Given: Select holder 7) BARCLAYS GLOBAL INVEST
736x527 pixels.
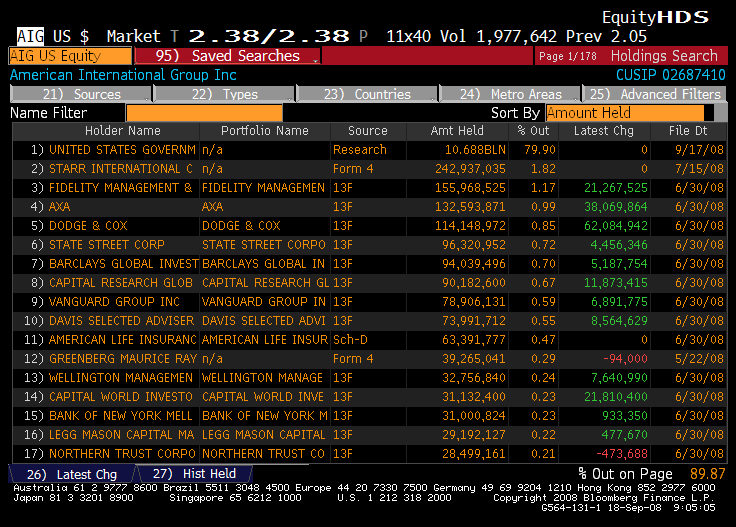Looking at the screenshot, I should click(115, 264).
